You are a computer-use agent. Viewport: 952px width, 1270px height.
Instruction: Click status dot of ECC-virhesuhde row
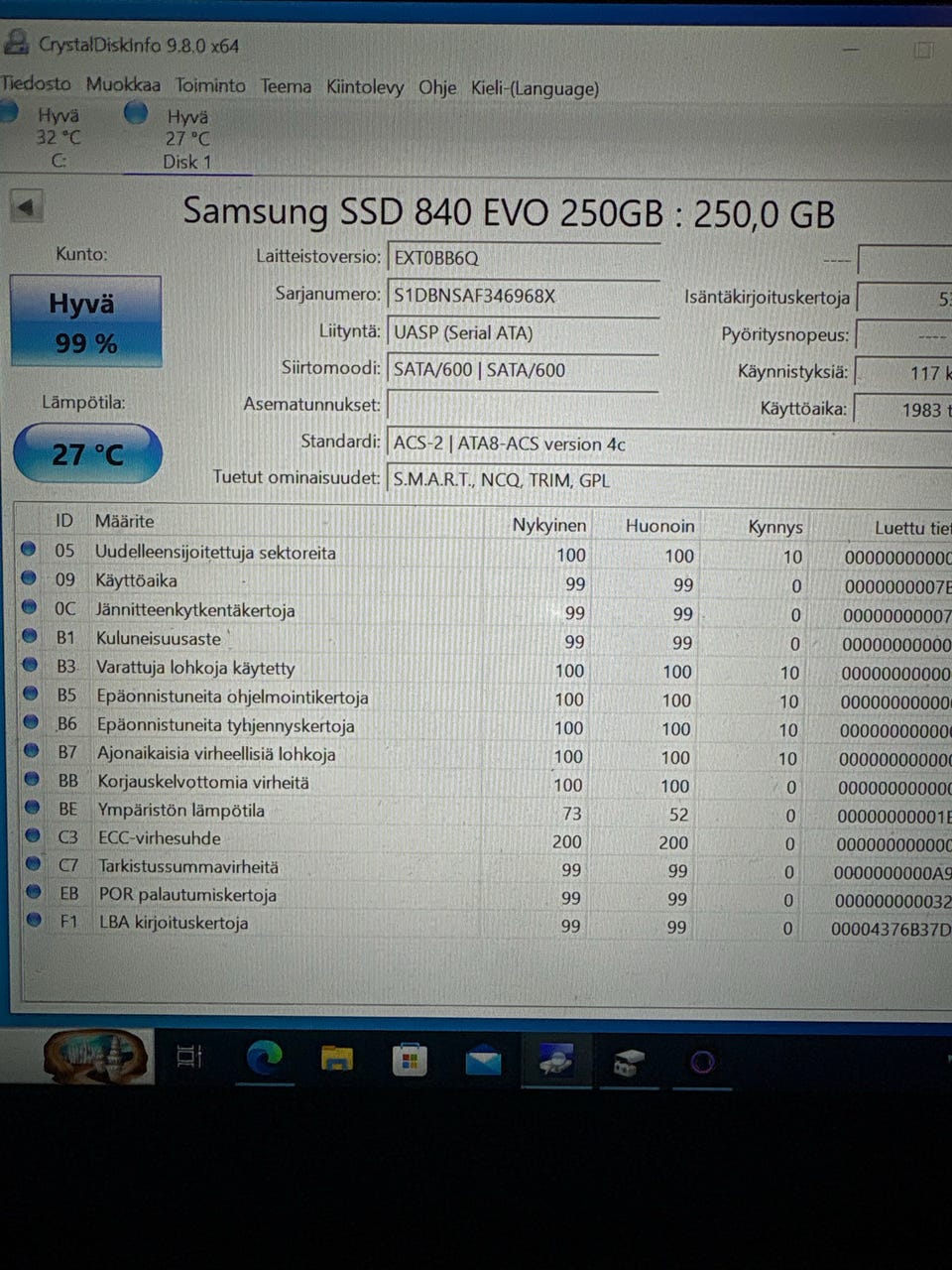click(33, 834)
